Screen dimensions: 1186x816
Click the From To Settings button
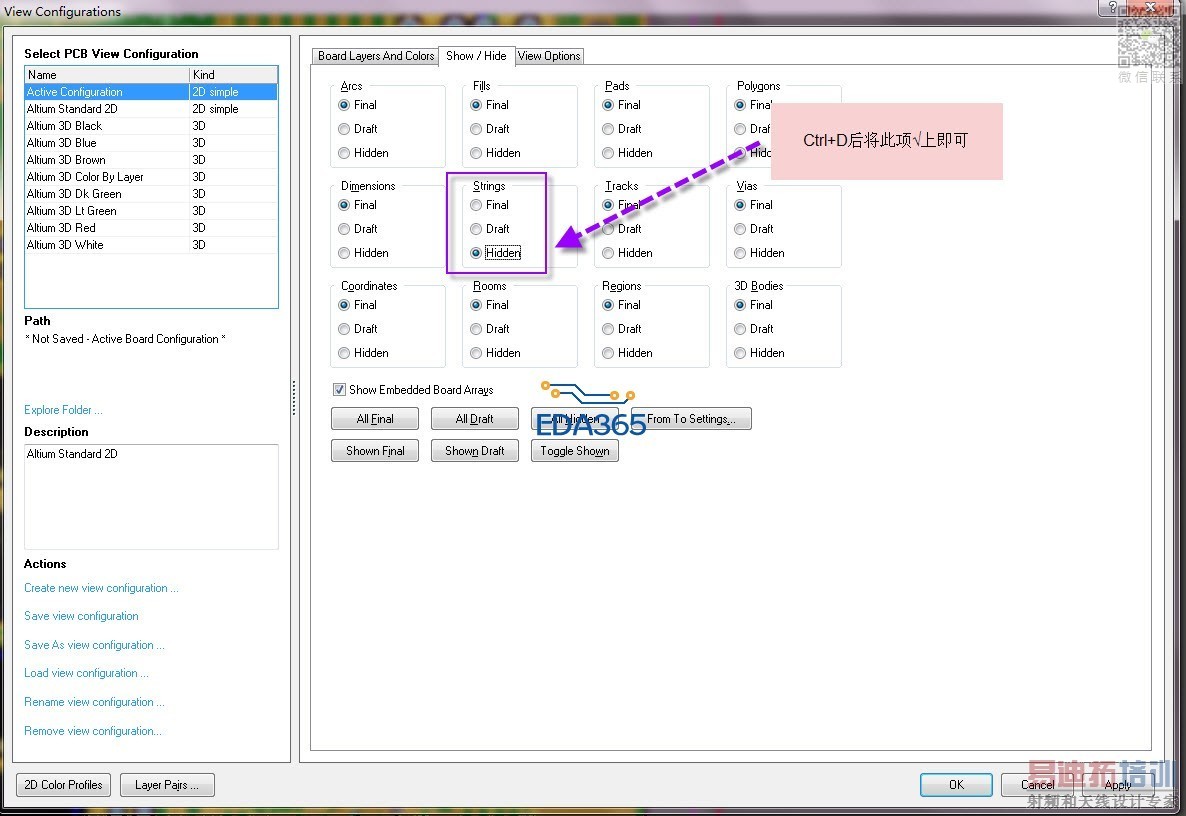(x=691, y=419)
